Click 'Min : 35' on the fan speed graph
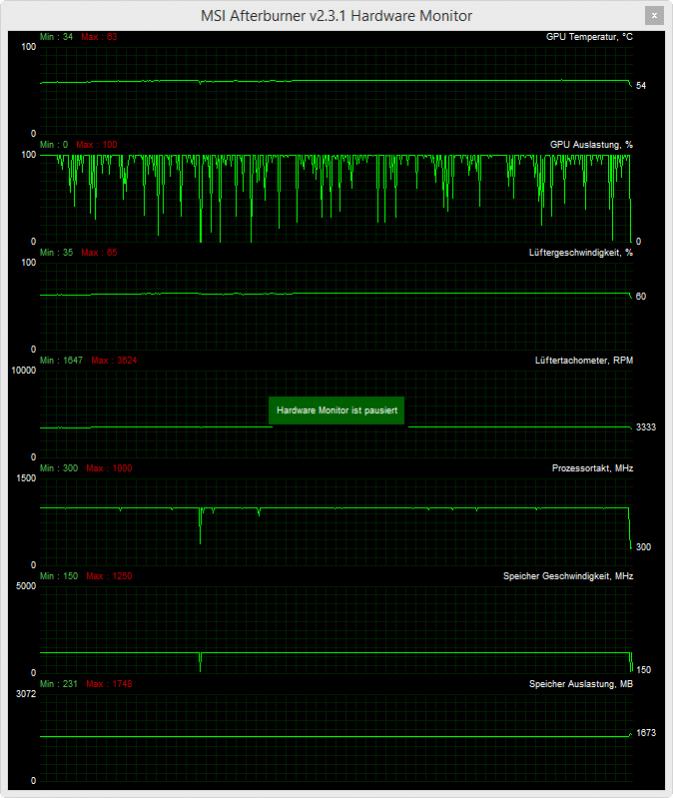The height and width of the screenshot is (798, 673). [57, 252]
